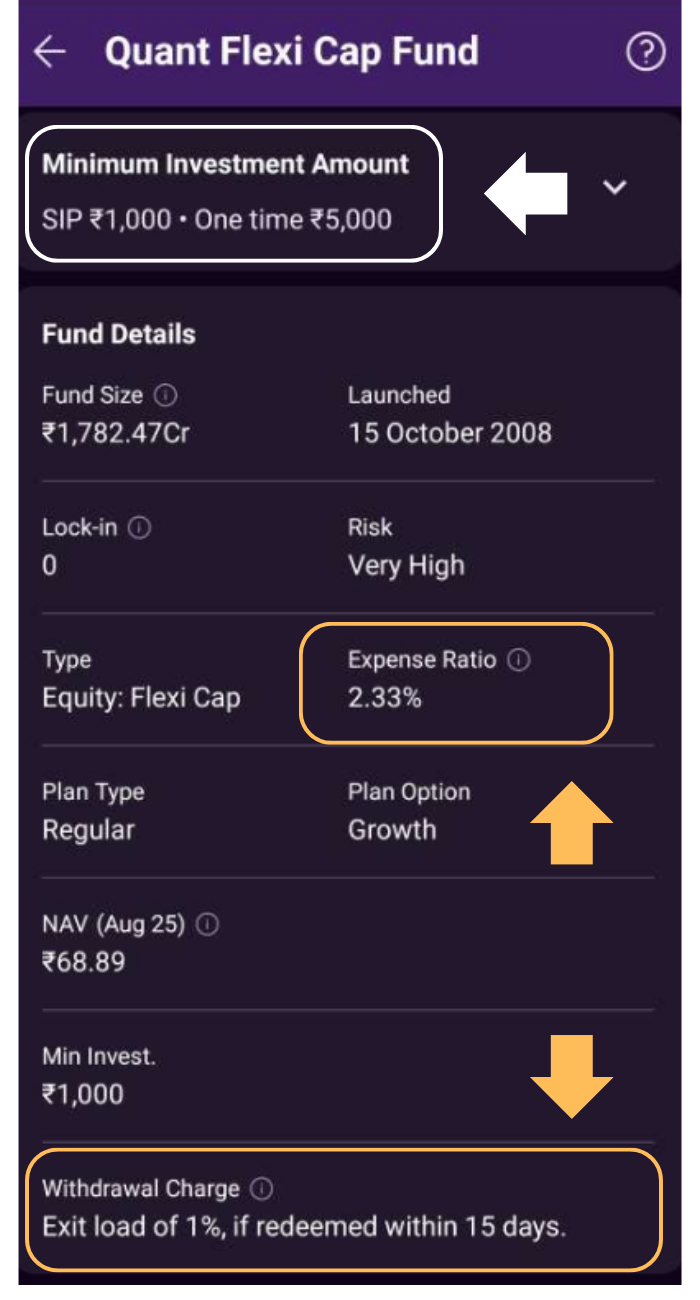
Task: Select the Very High risk value
Action: coord(406,566)
